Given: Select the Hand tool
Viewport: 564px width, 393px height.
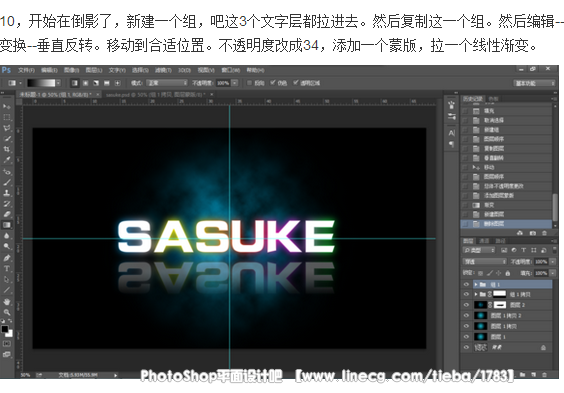Looking at the screenshot, I should pyautogui.click(x=6, y=301).
